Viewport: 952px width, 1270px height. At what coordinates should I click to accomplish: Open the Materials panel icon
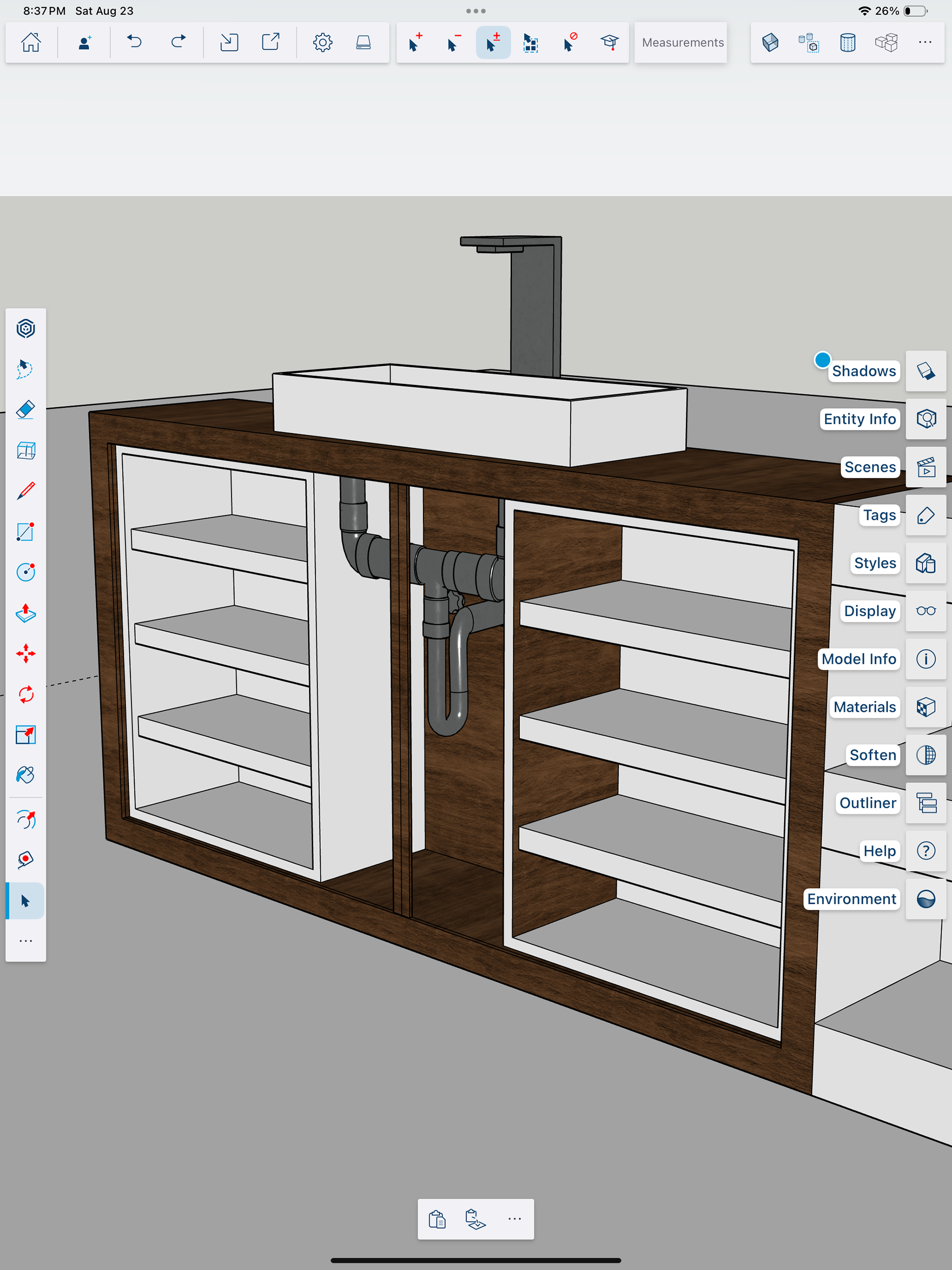coord(926,707)
